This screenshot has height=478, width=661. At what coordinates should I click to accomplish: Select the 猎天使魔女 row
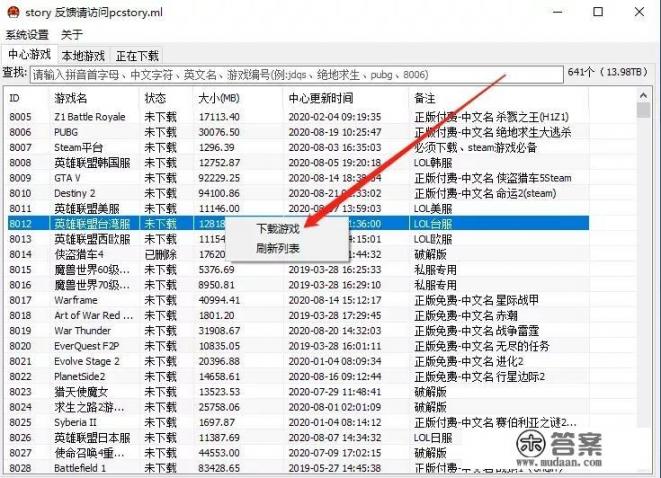click(298, 392)
